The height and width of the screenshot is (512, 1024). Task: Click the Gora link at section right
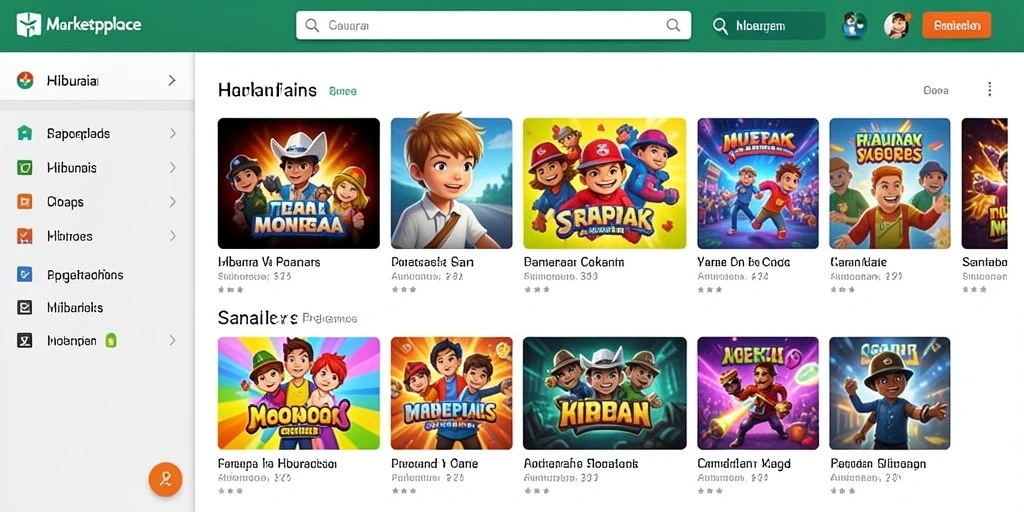pos(936,90)
